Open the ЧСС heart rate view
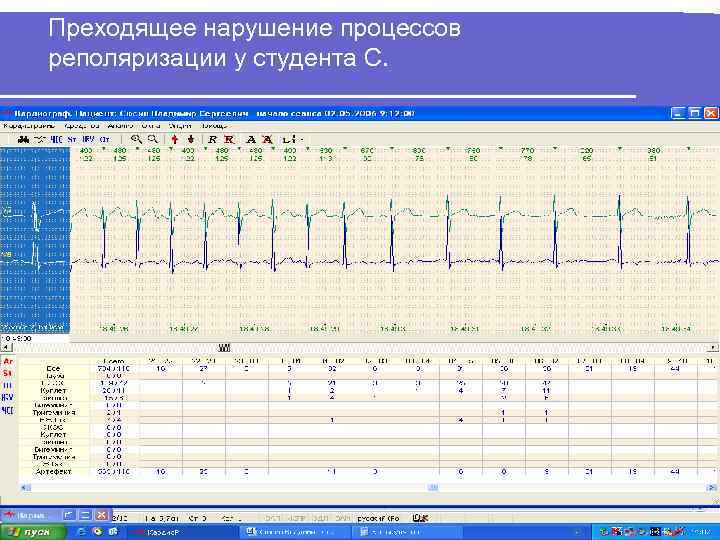The height and width of the screenshot is (540, 720). 56,139
